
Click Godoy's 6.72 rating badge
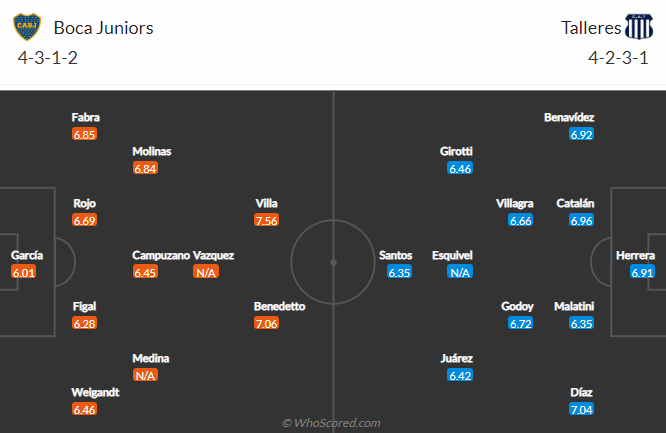[521, 323]
